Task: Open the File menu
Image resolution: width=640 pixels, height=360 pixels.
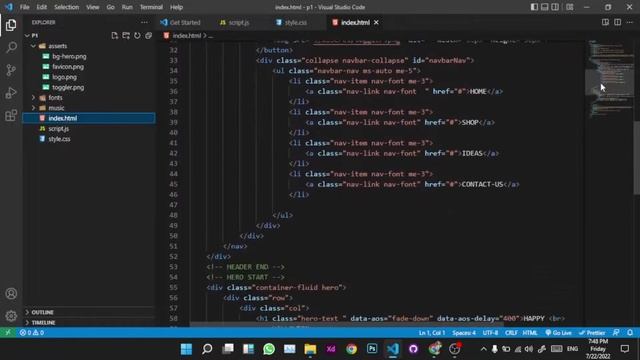Action: [24, 7]
